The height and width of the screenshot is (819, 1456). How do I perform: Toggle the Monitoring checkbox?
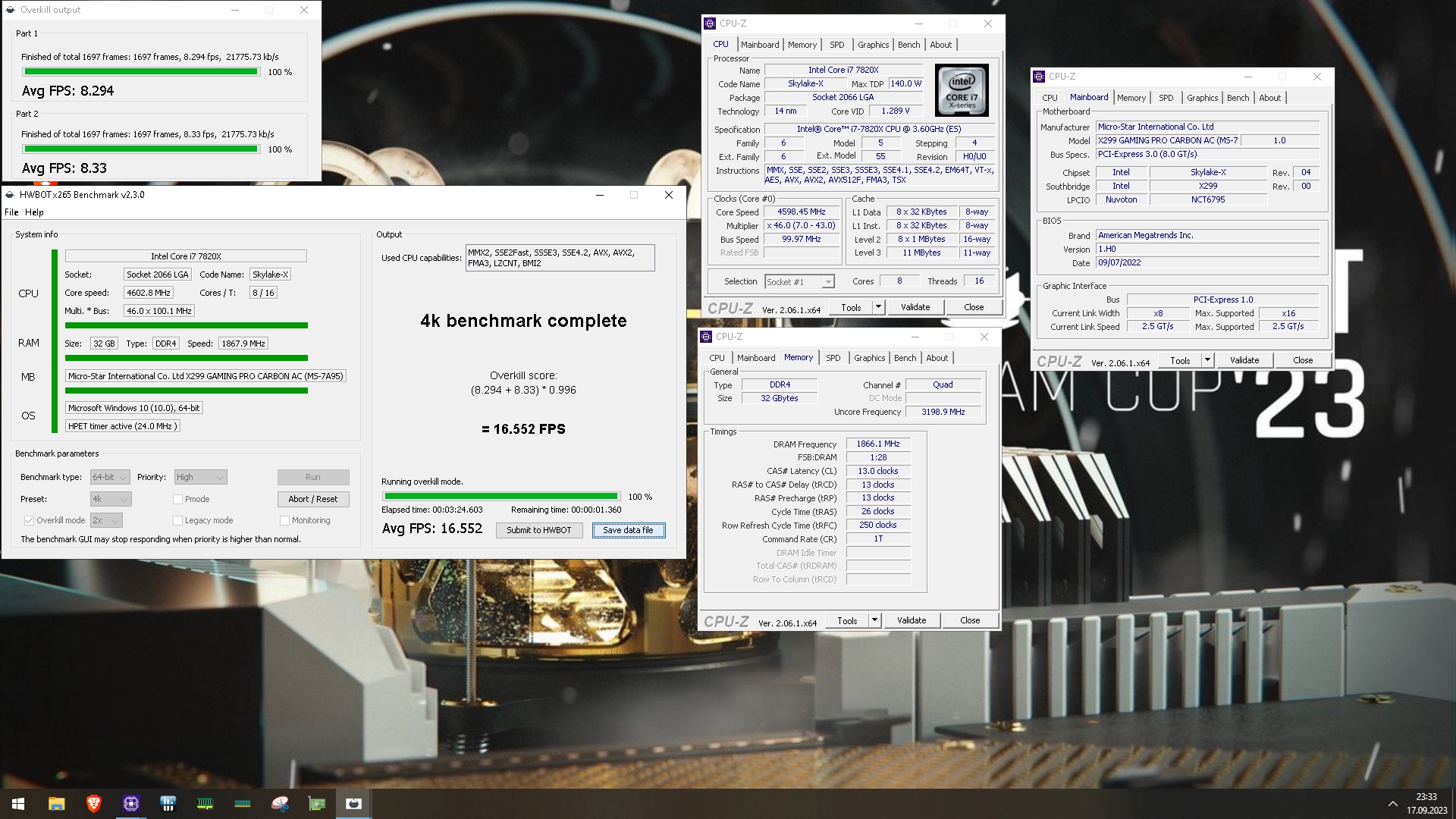click(284, 520)
